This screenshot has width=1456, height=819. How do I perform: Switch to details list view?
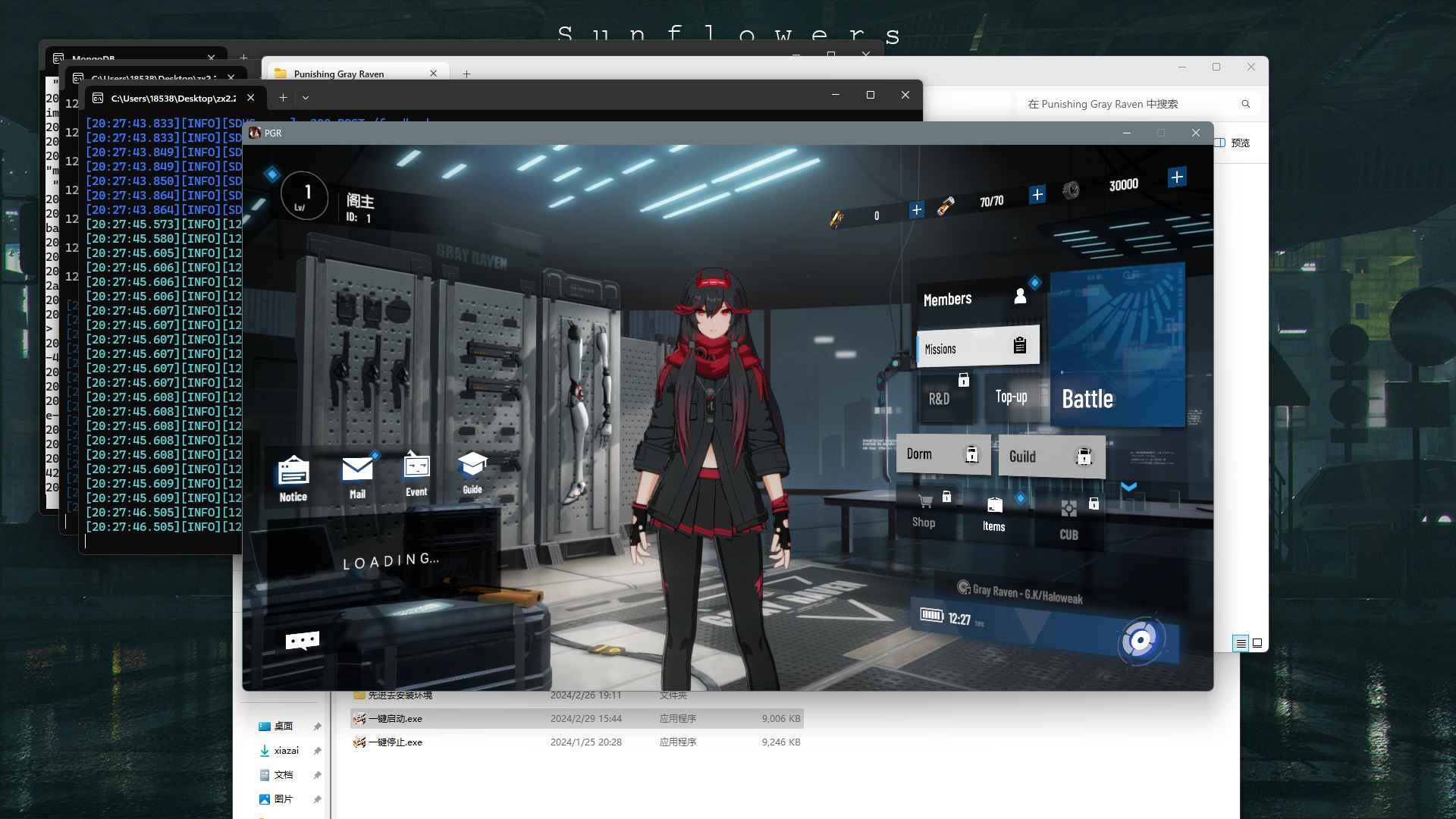(x=1241, y=643)
